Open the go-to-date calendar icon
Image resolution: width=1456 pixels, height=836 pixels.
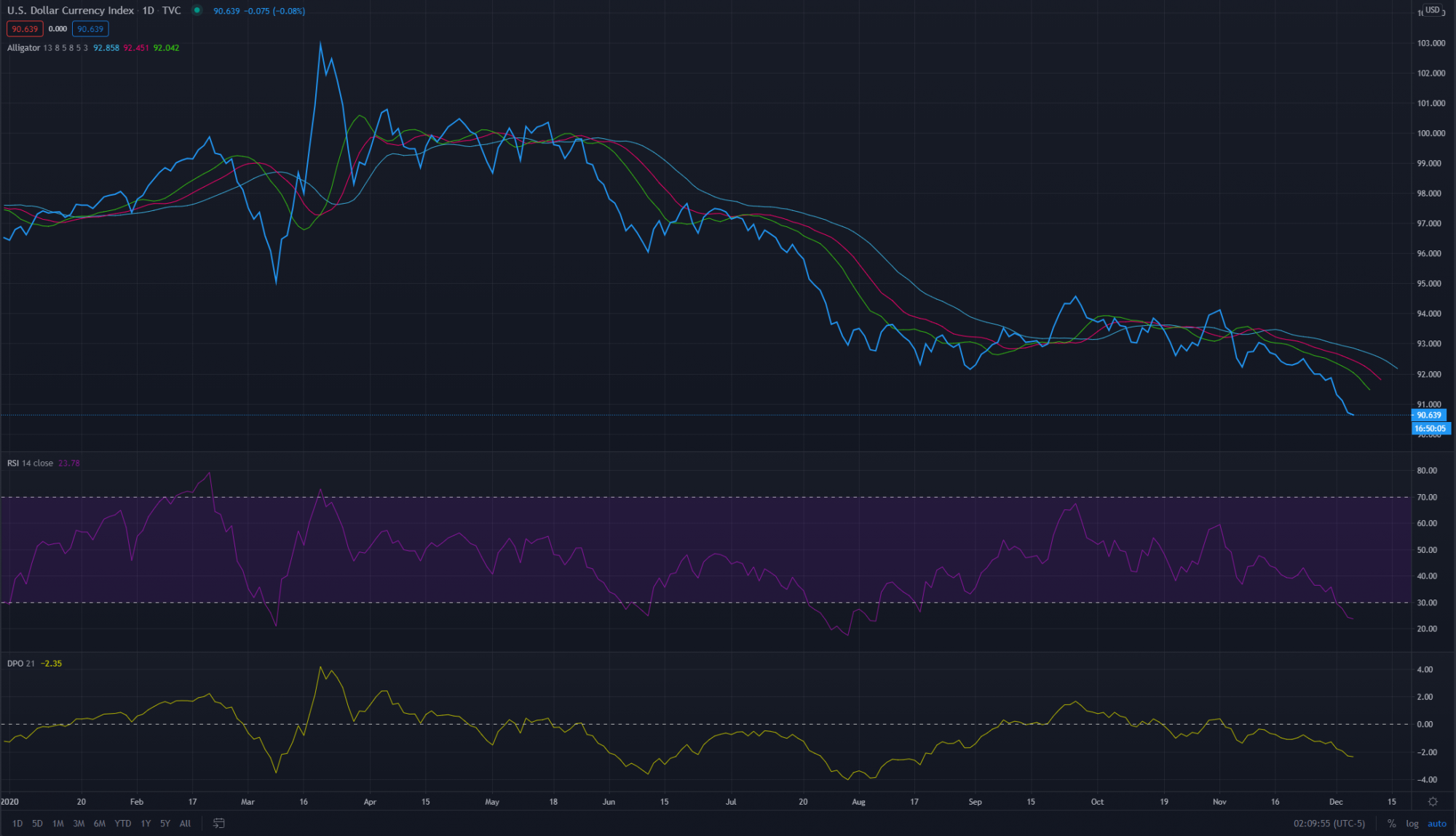coord(218,823)
